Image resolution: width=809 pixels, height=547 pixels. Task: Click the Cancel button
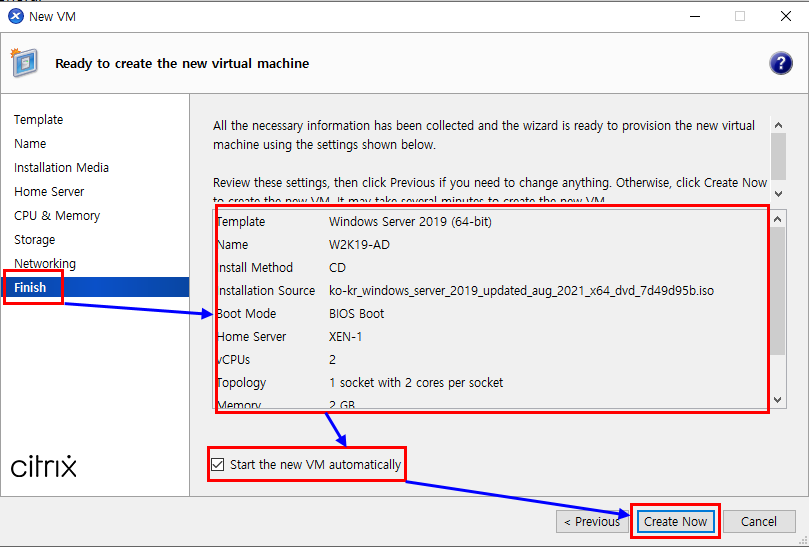[759, 522]
